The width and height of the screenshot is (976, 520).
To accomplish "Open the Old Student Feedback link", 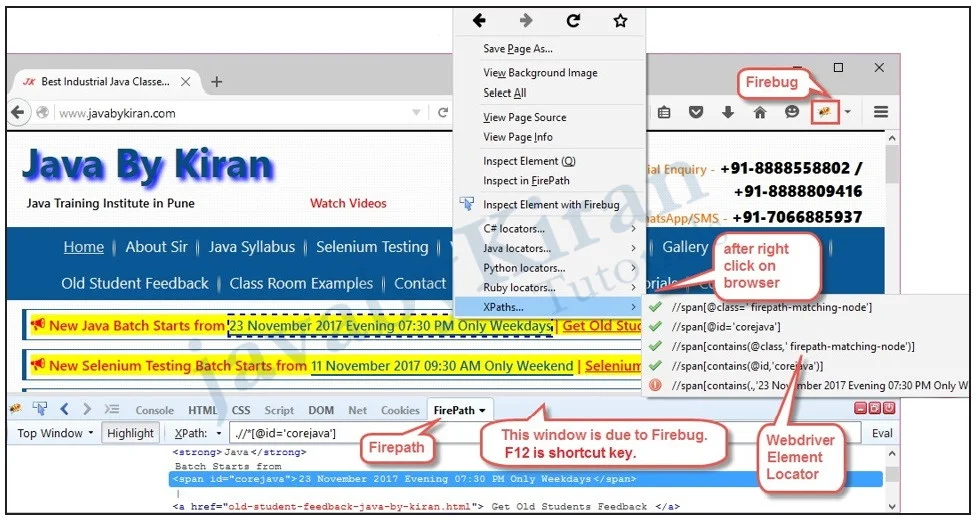I will click(x=135, y=283).
